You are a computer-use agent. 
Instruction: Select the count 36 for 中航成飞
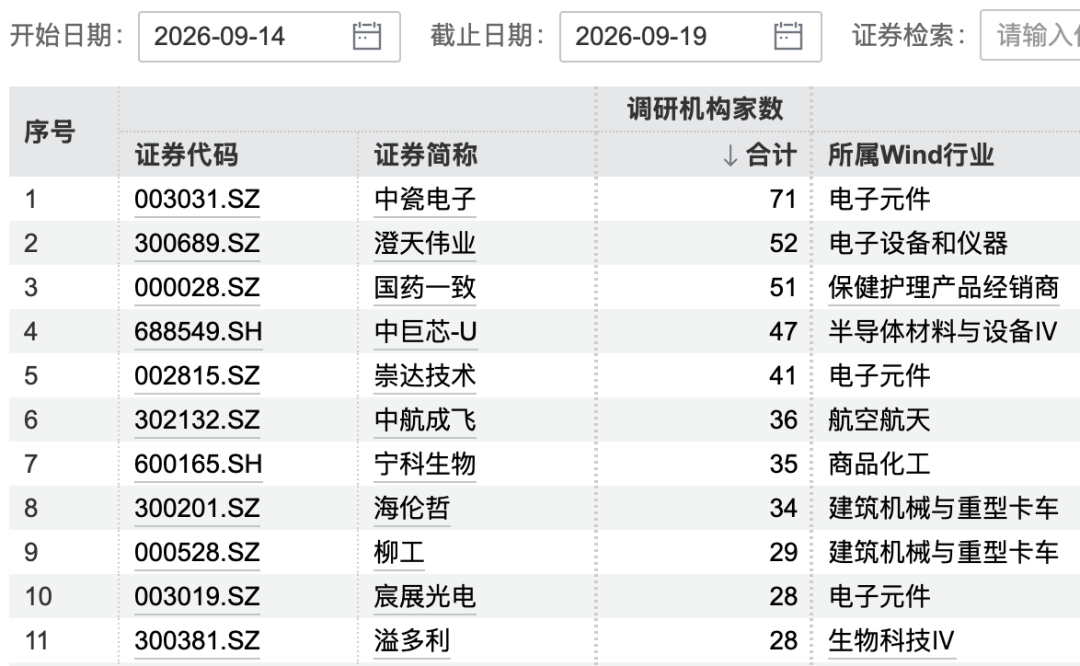pyautogui.click(x=783, y=419)
